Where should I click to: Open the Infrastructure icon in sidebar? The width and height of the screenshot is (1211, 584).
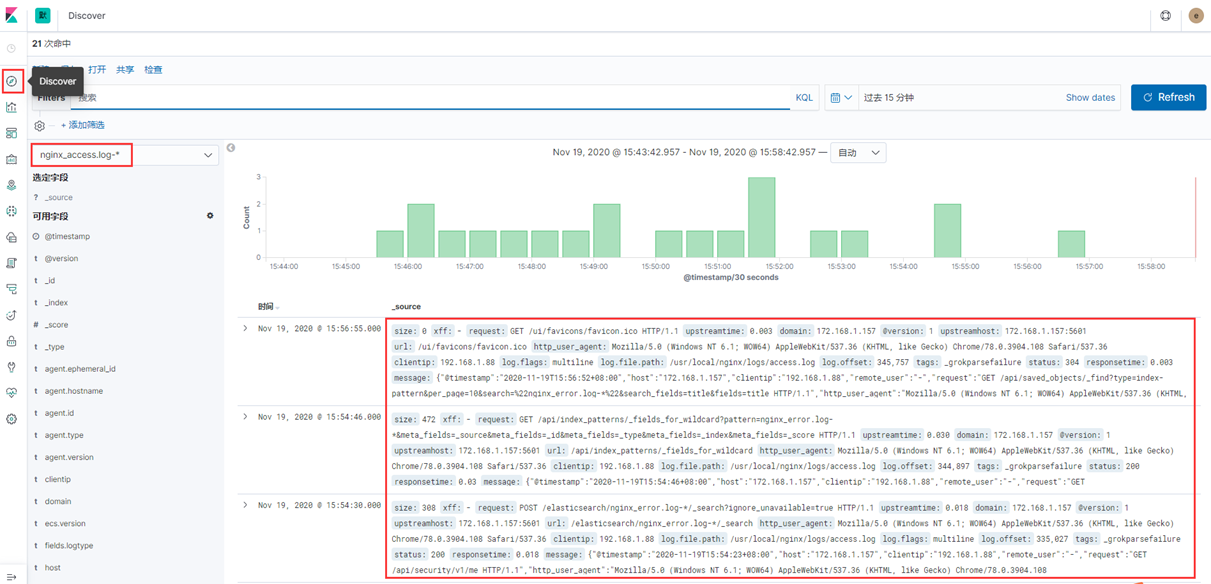(x=11, y=237)
